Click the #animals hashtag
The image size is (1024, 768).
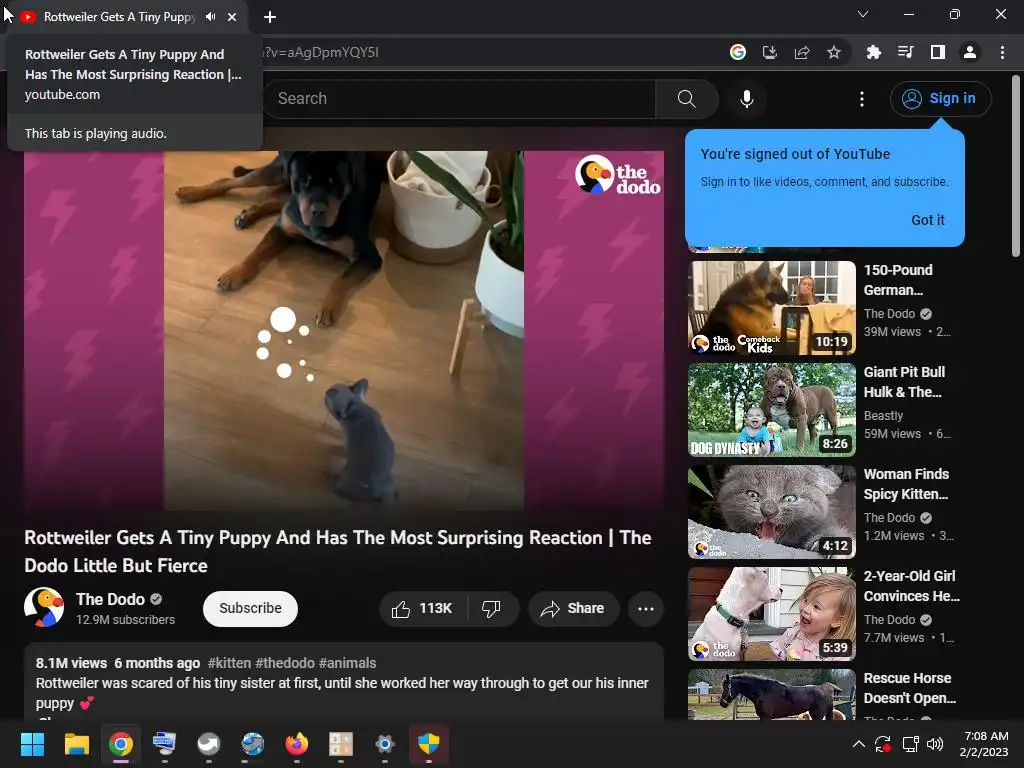coord(347,663)
